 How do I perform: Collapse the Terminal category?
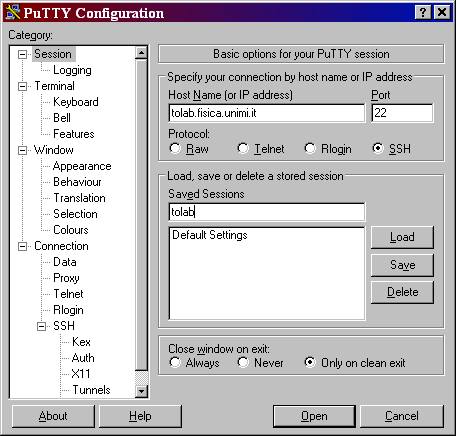click(22, 86)
